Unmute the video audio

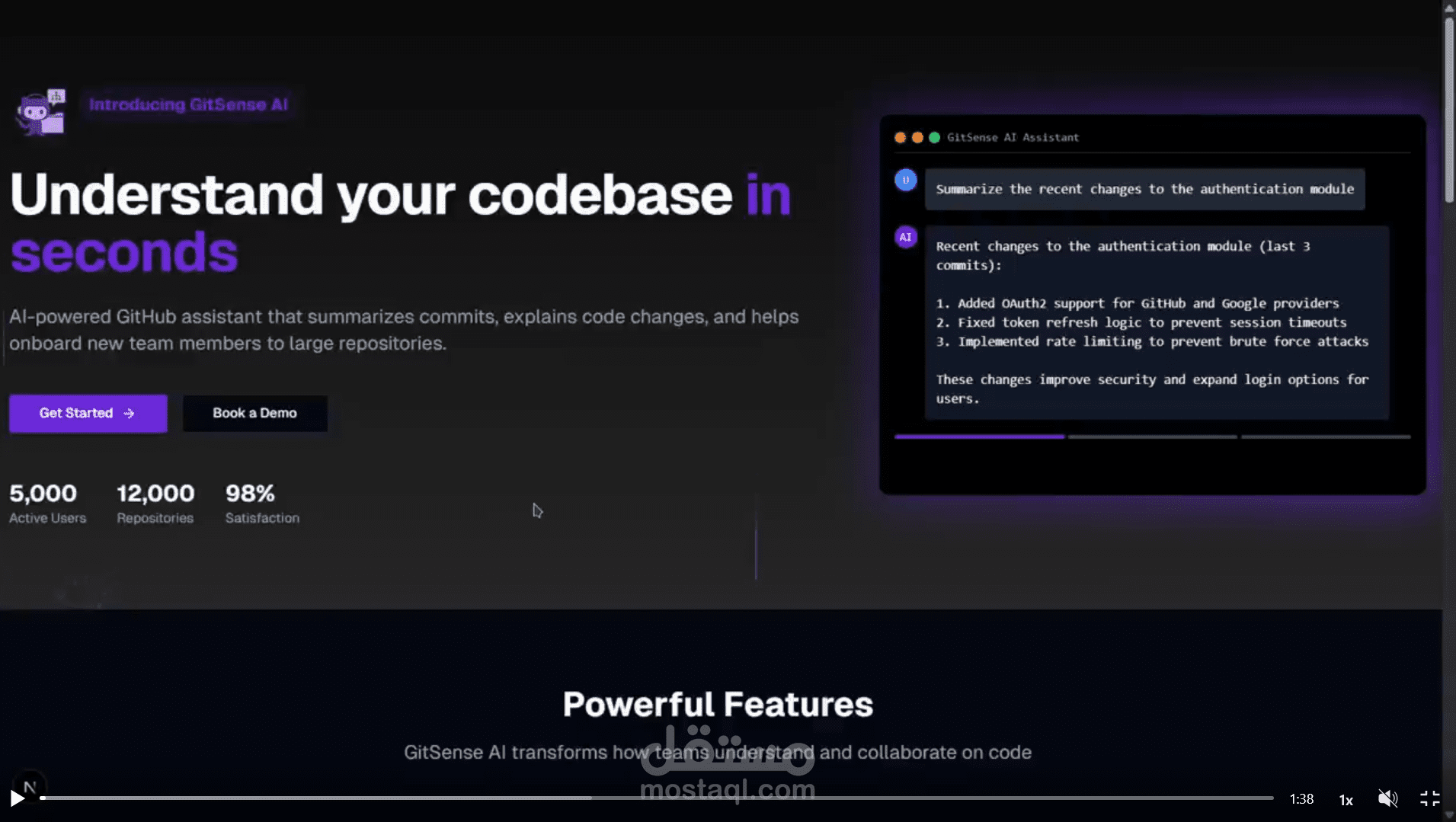(1387, 798)
